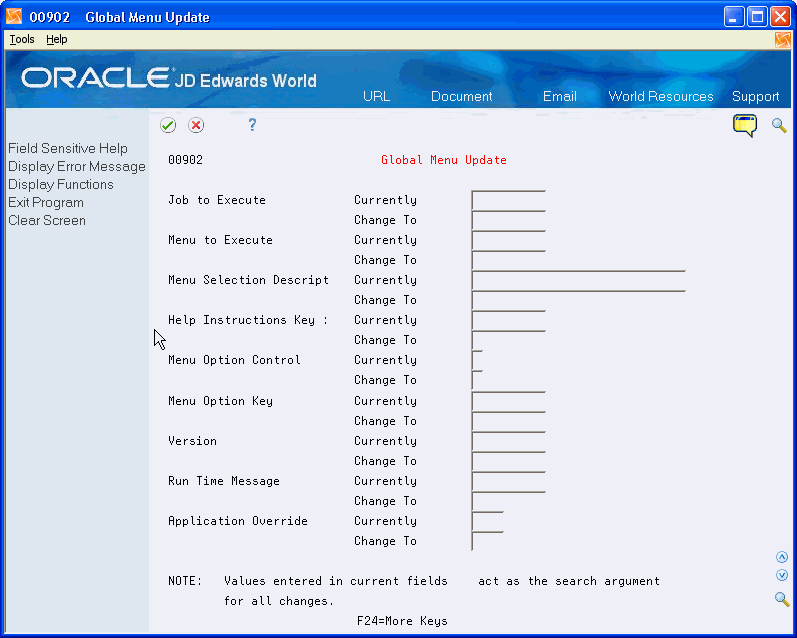Maximize the Global Menu Update window
Image resolution: width=797 pixels, height=638 pixels.
click(757, 17)
